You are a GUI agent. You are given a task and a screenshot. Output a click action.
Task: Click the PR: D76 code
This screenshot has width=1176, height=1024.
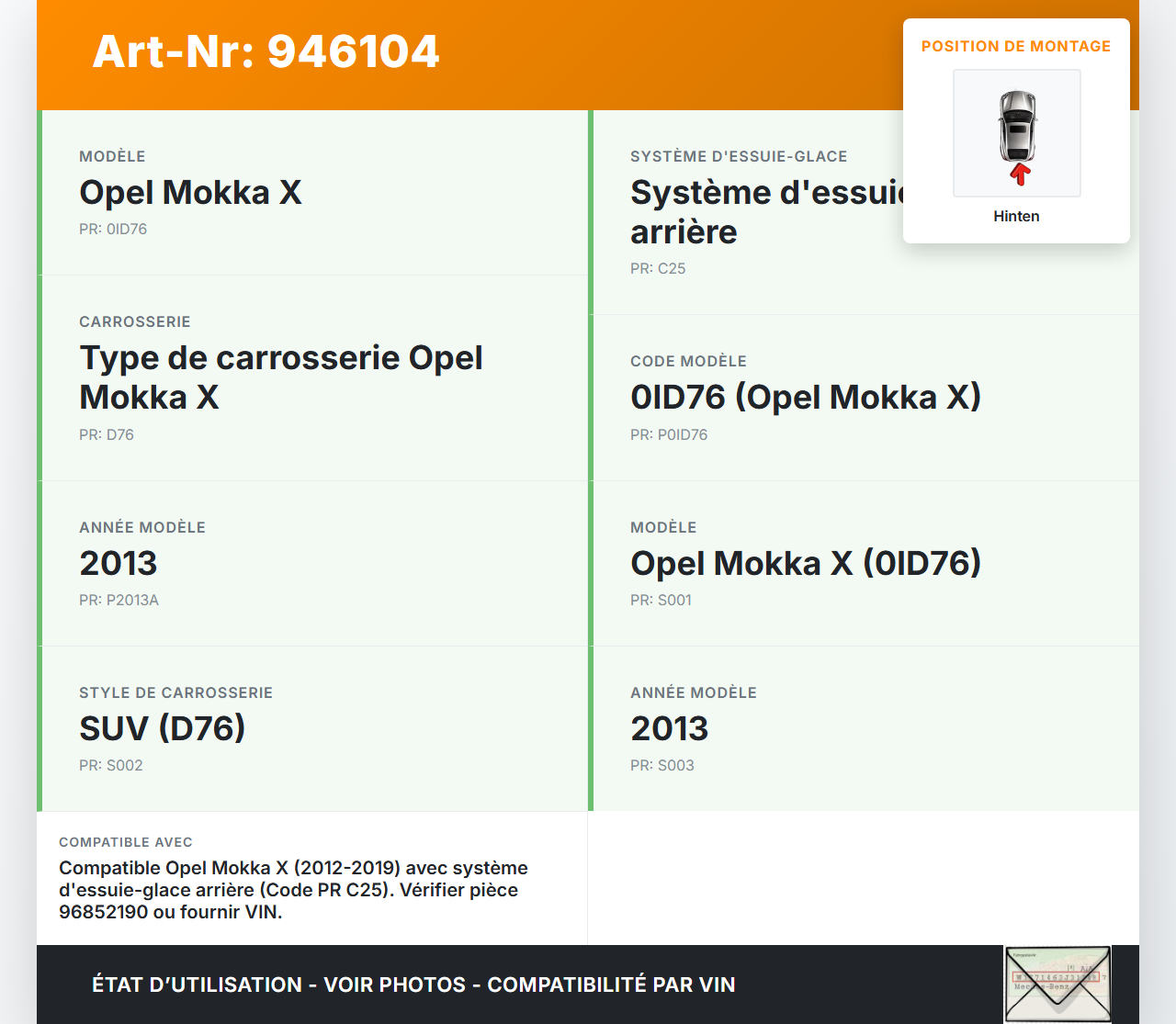(x=107, y=434)
